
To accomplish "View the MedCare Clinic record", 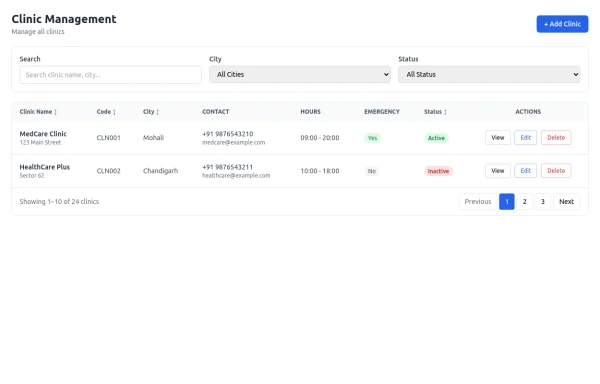I will [497, 138].
